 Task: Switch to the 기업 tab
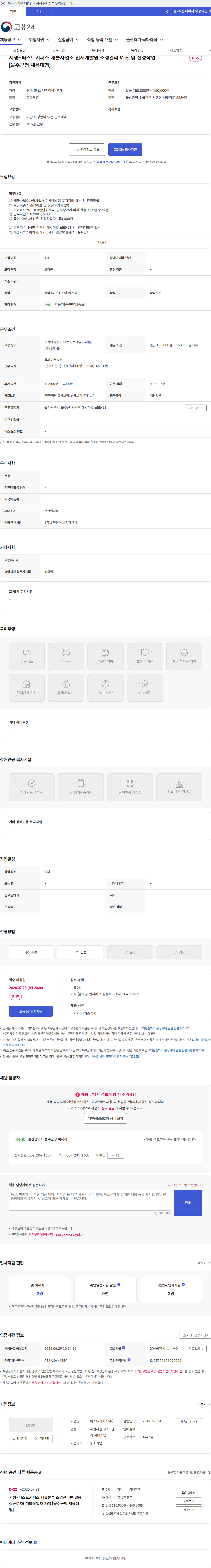40,12
